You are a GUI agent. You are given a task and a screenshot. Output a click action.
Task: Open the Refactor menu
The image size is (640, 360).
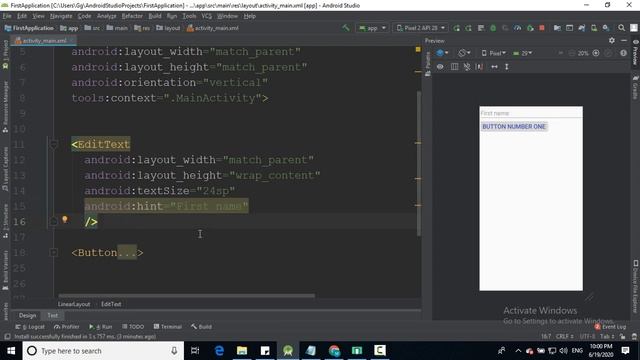pos(132,16)
